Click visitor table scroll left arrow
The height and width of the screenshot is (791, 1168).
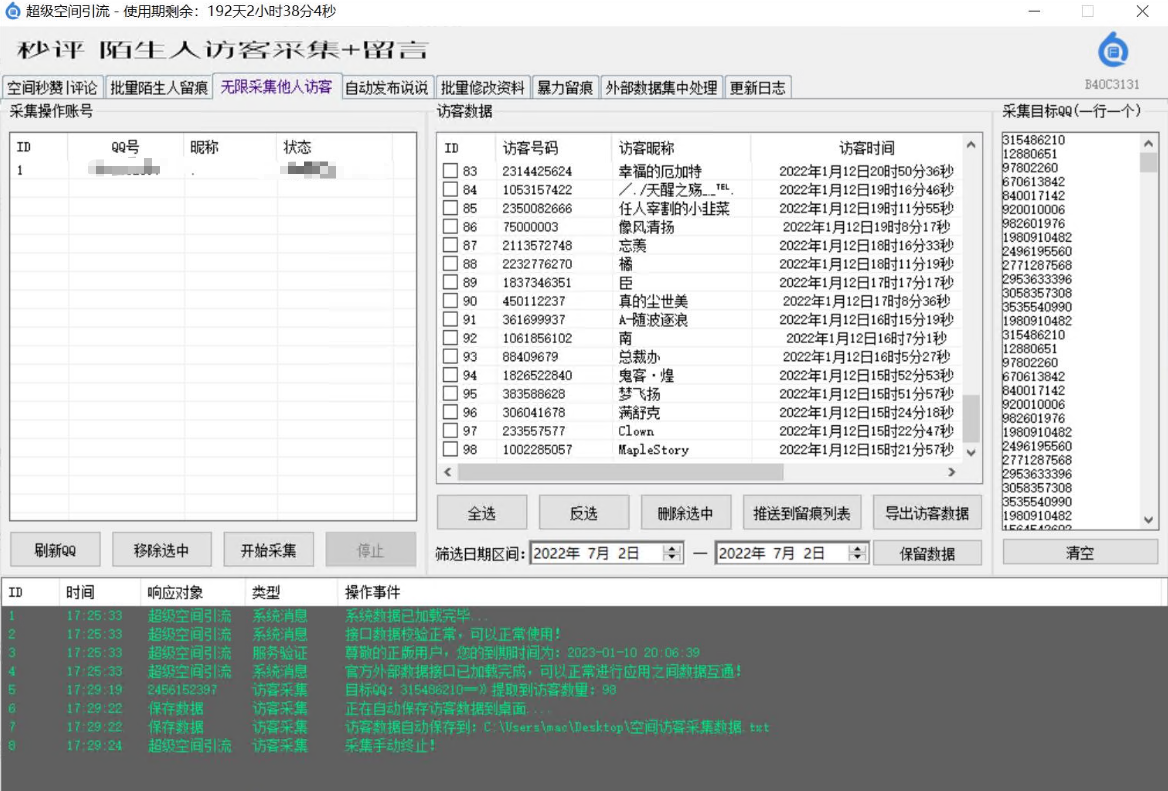[x=448, y=472]
